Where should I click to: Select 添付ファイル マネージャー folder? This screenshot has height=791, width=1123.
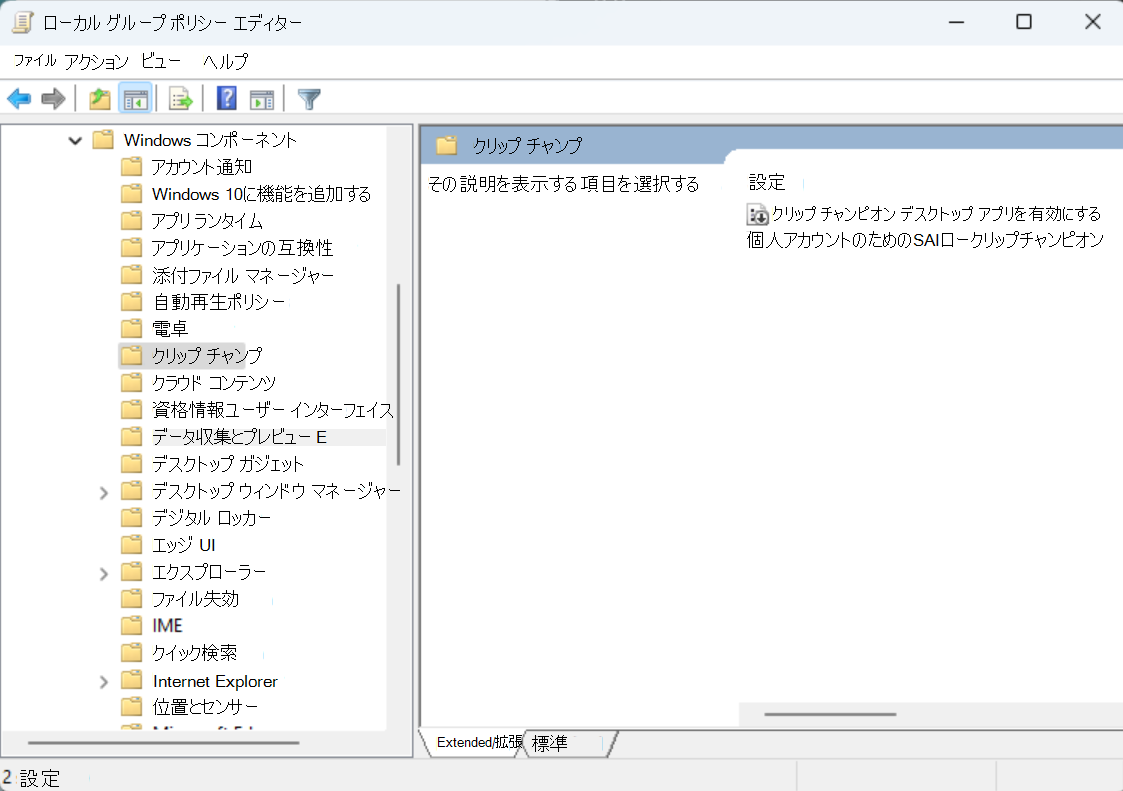pos(243,275)
